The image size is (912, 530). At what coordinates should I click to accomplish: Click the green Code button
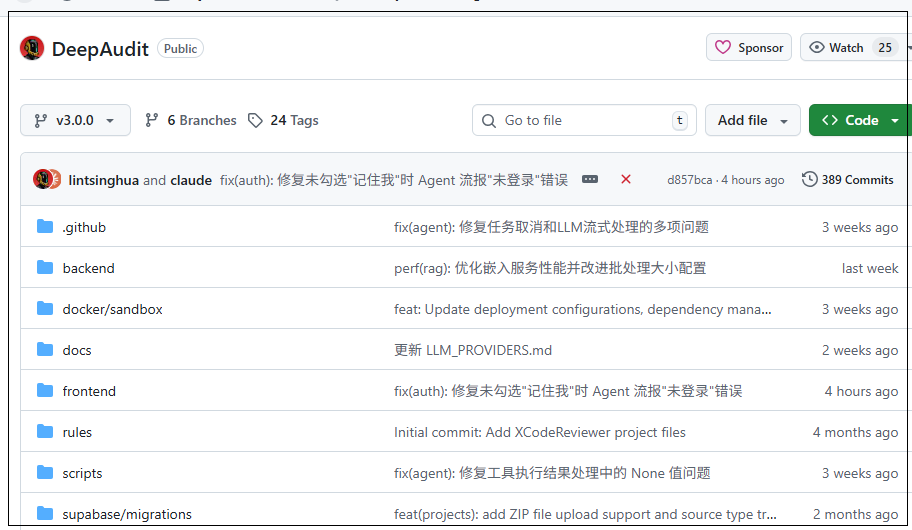pos(850,120)
